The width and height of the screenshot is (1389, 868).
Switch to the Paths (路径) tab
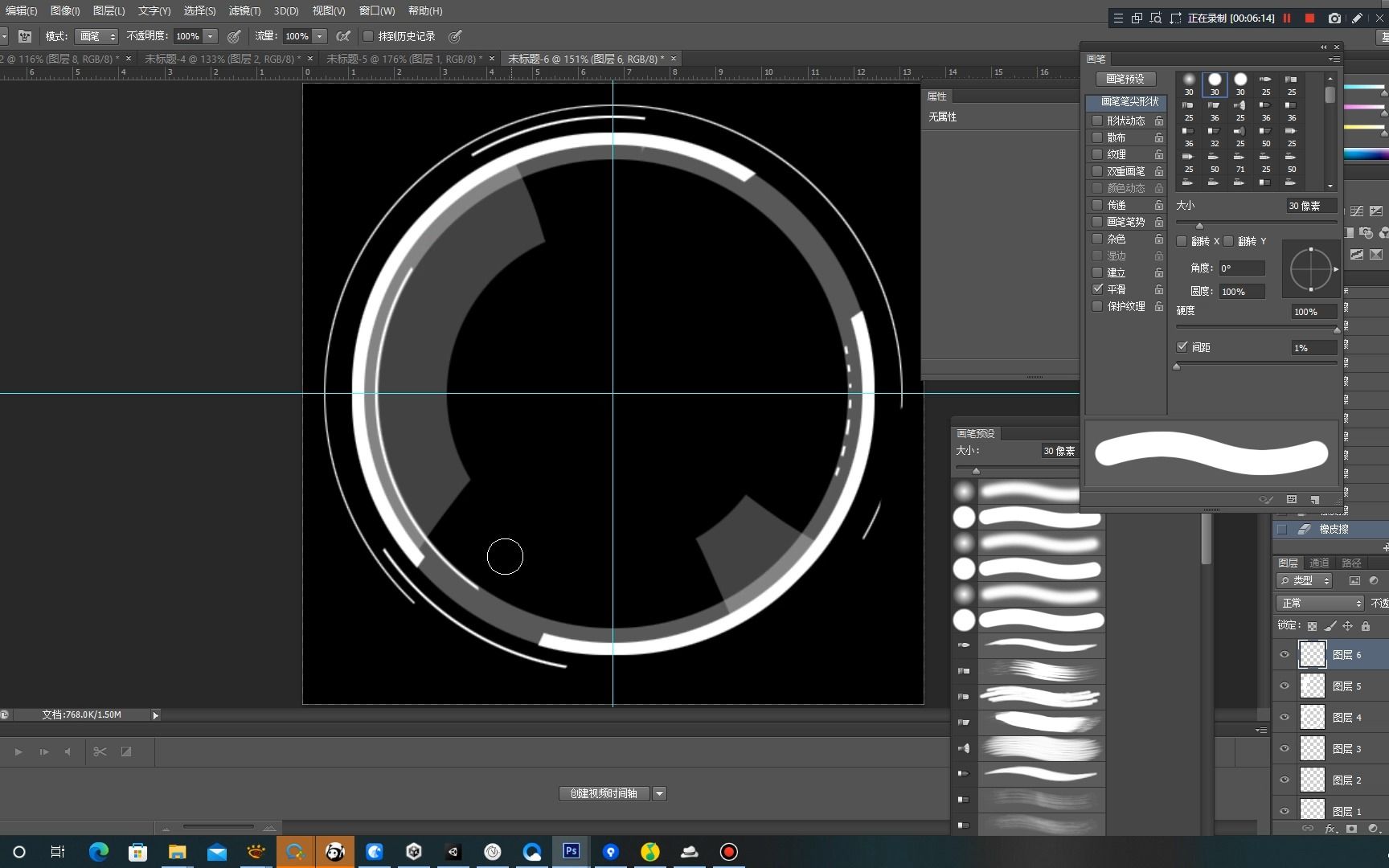[x=1351, y=563]
